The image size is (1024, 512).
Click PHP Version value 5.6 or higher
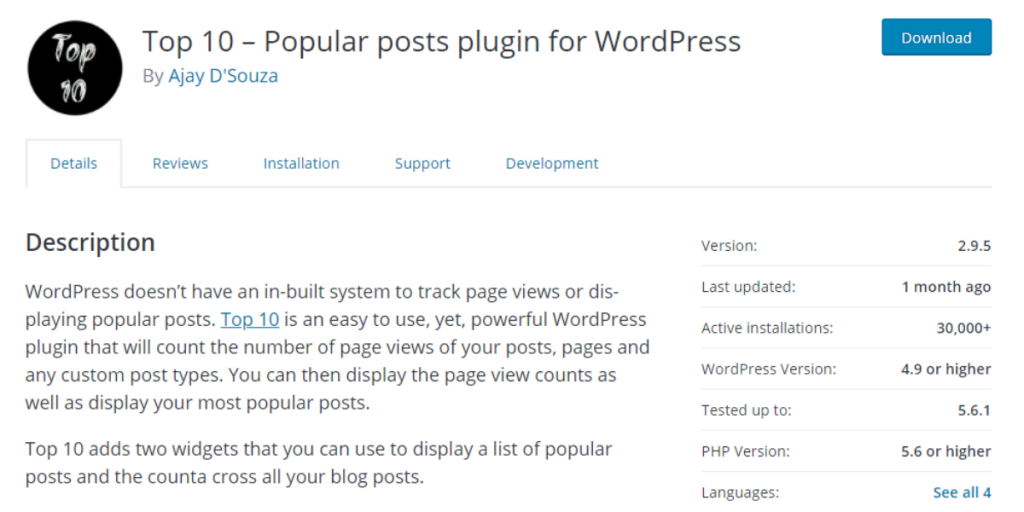946,451
